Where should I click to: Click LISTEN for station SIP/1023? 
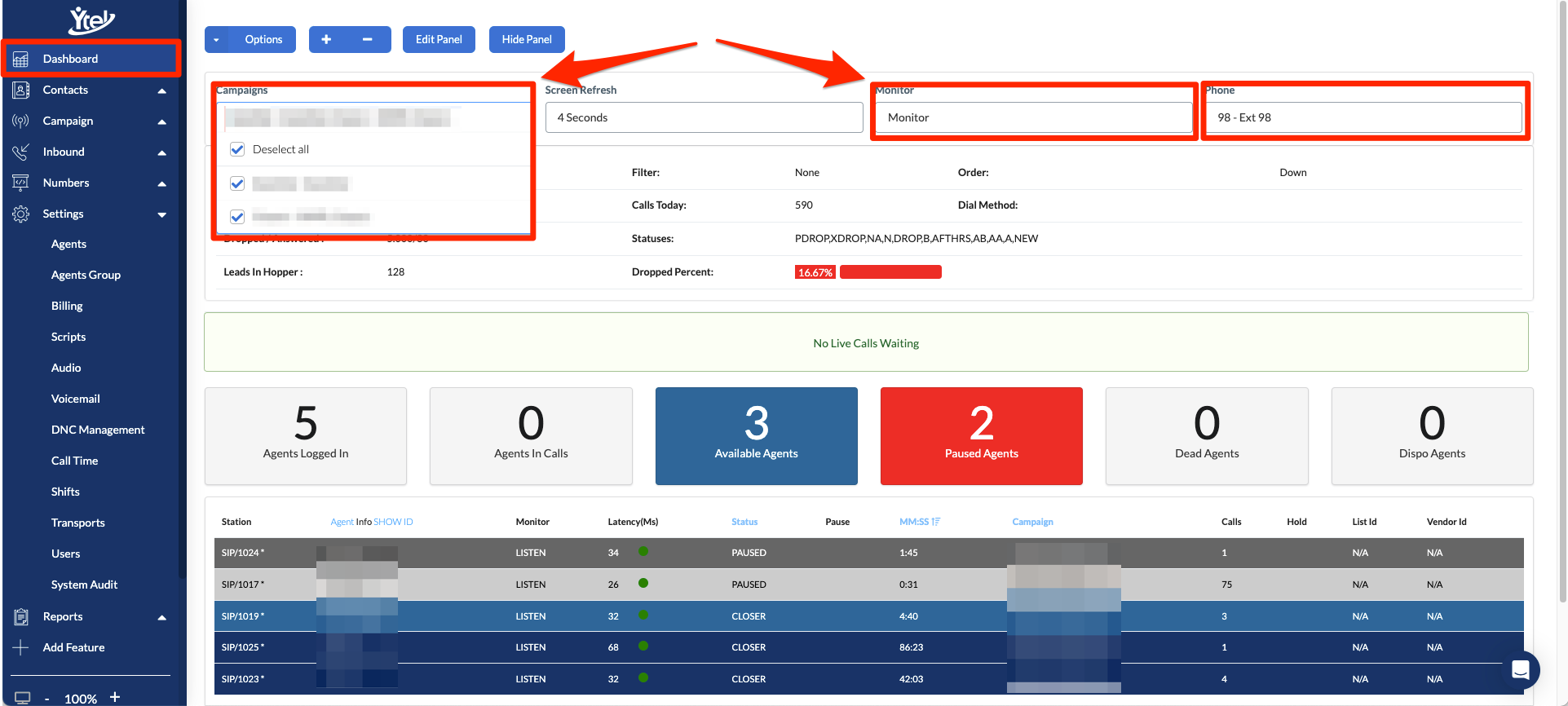[531, 679]
